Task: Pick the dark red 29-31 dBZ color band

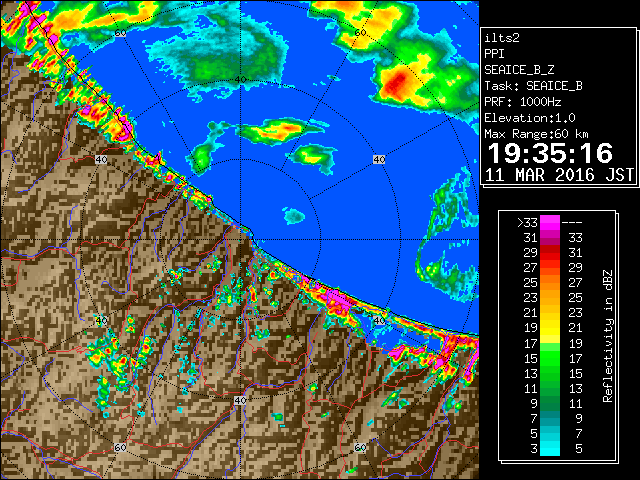Action: (x=550, y=253)
